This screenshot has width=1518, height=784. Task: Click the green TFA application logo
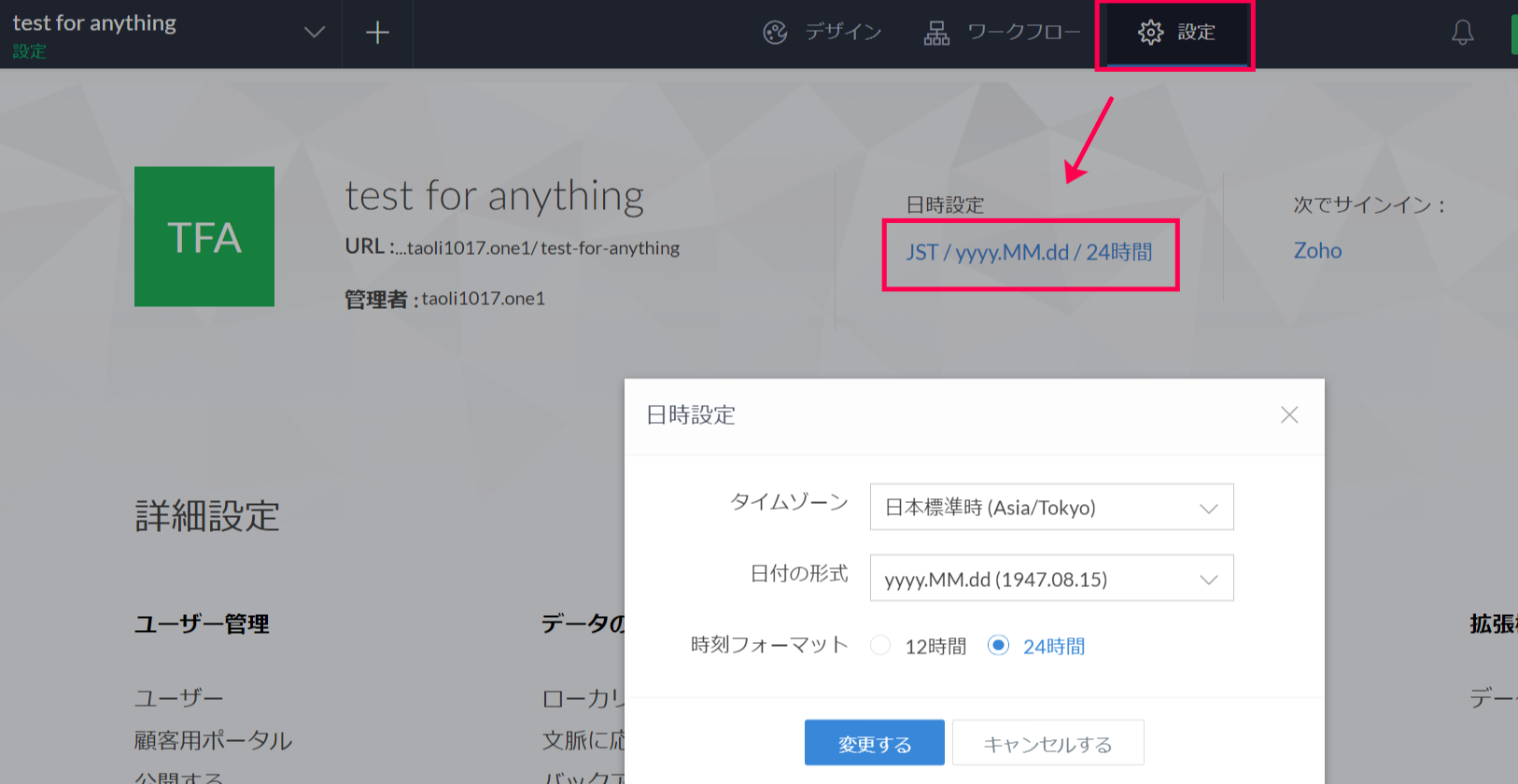[204, 237]
